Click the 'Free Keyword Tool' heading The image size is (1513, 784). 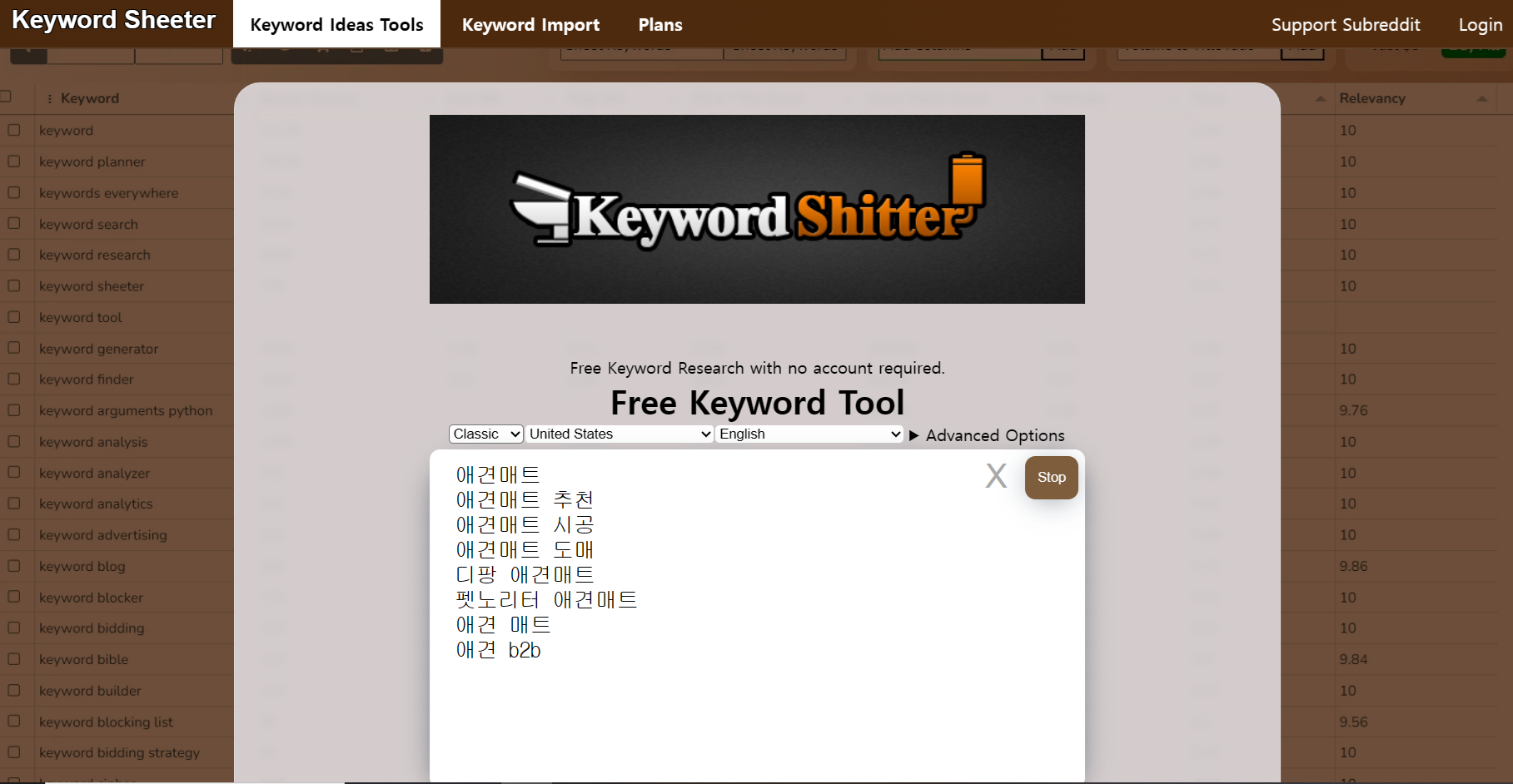757,403
